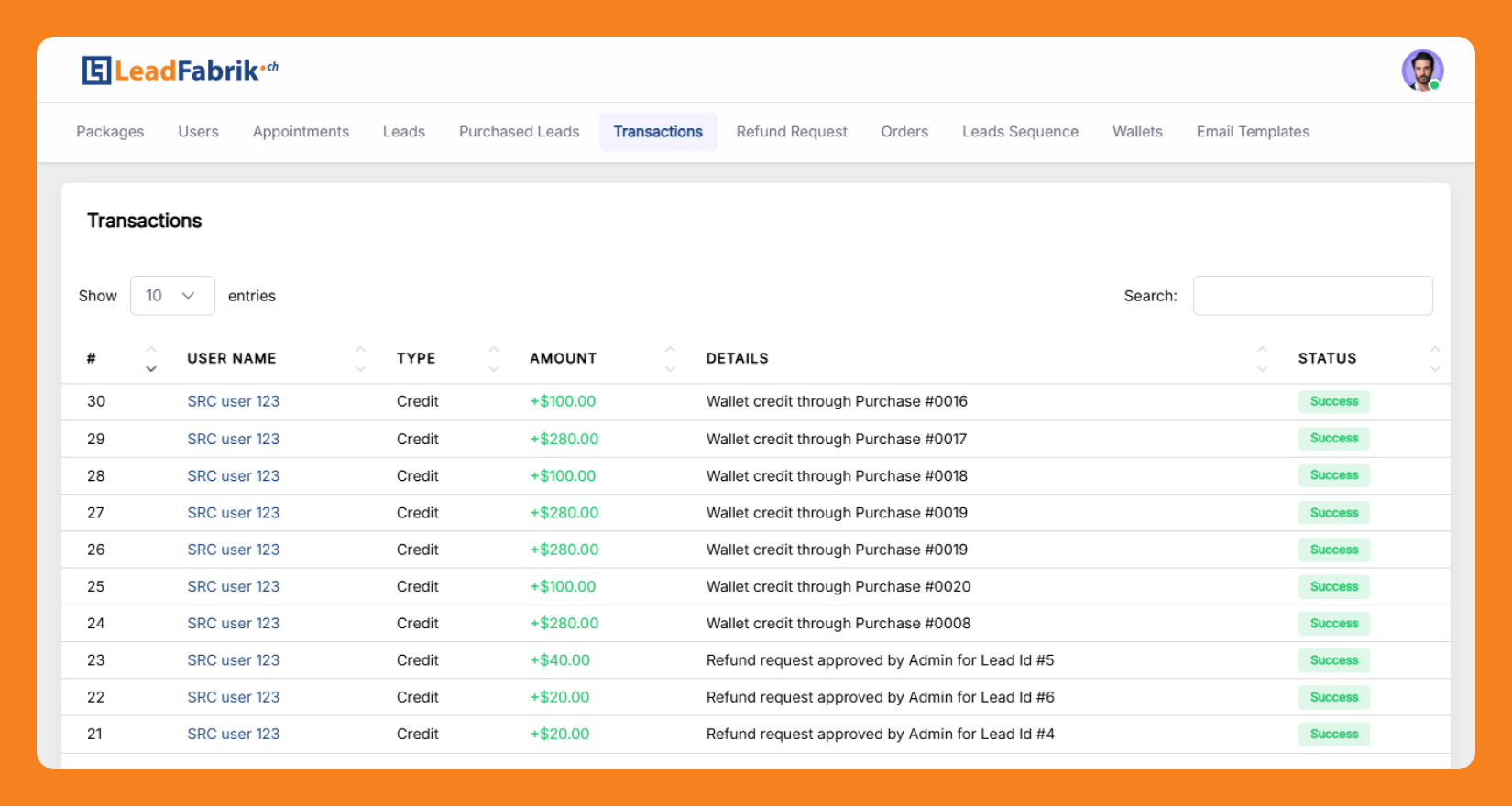Viewport: 1512px width, 806px height.
Task: Select the Email Templates tab
Action: (x=1253, y=132)
